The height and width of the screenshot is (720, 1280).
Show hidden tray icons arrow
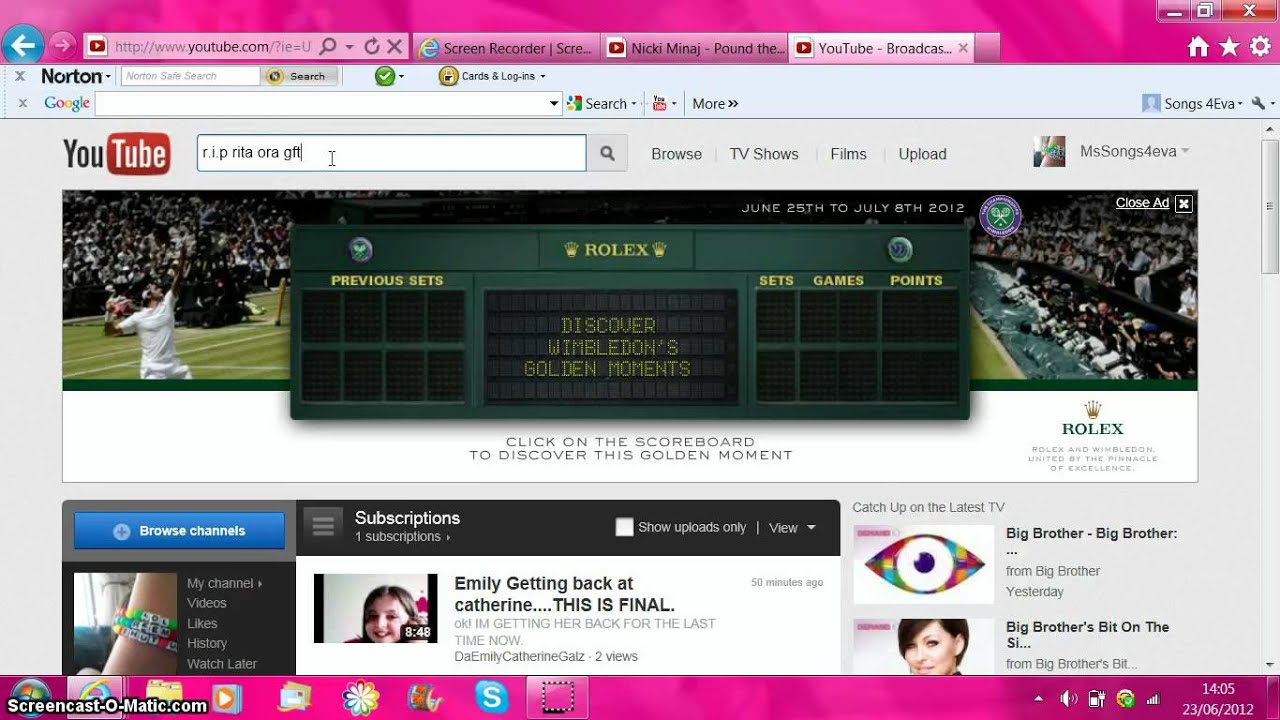tap(1038, 699)
